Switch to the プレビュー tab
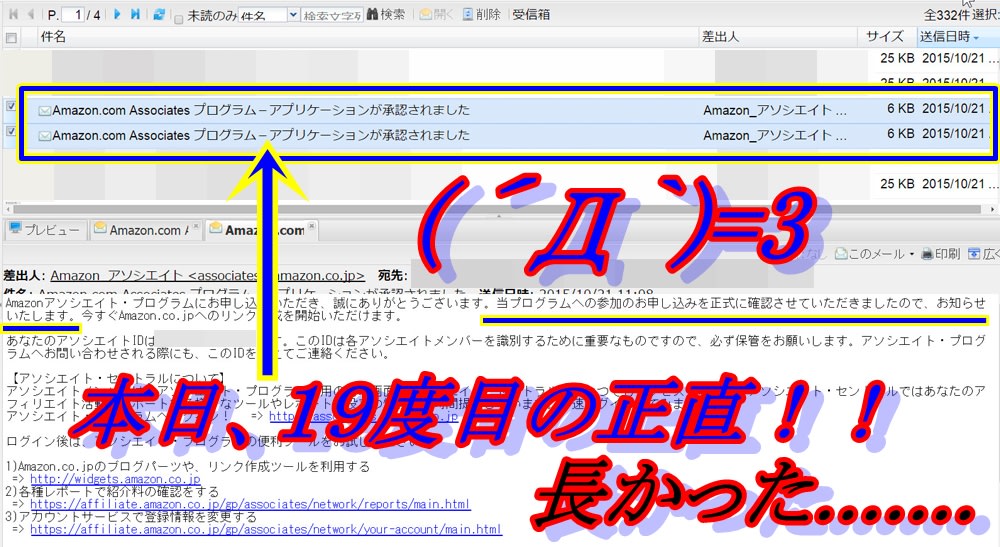The height and width of the screenshot is (547, 1000). point(45,230)
